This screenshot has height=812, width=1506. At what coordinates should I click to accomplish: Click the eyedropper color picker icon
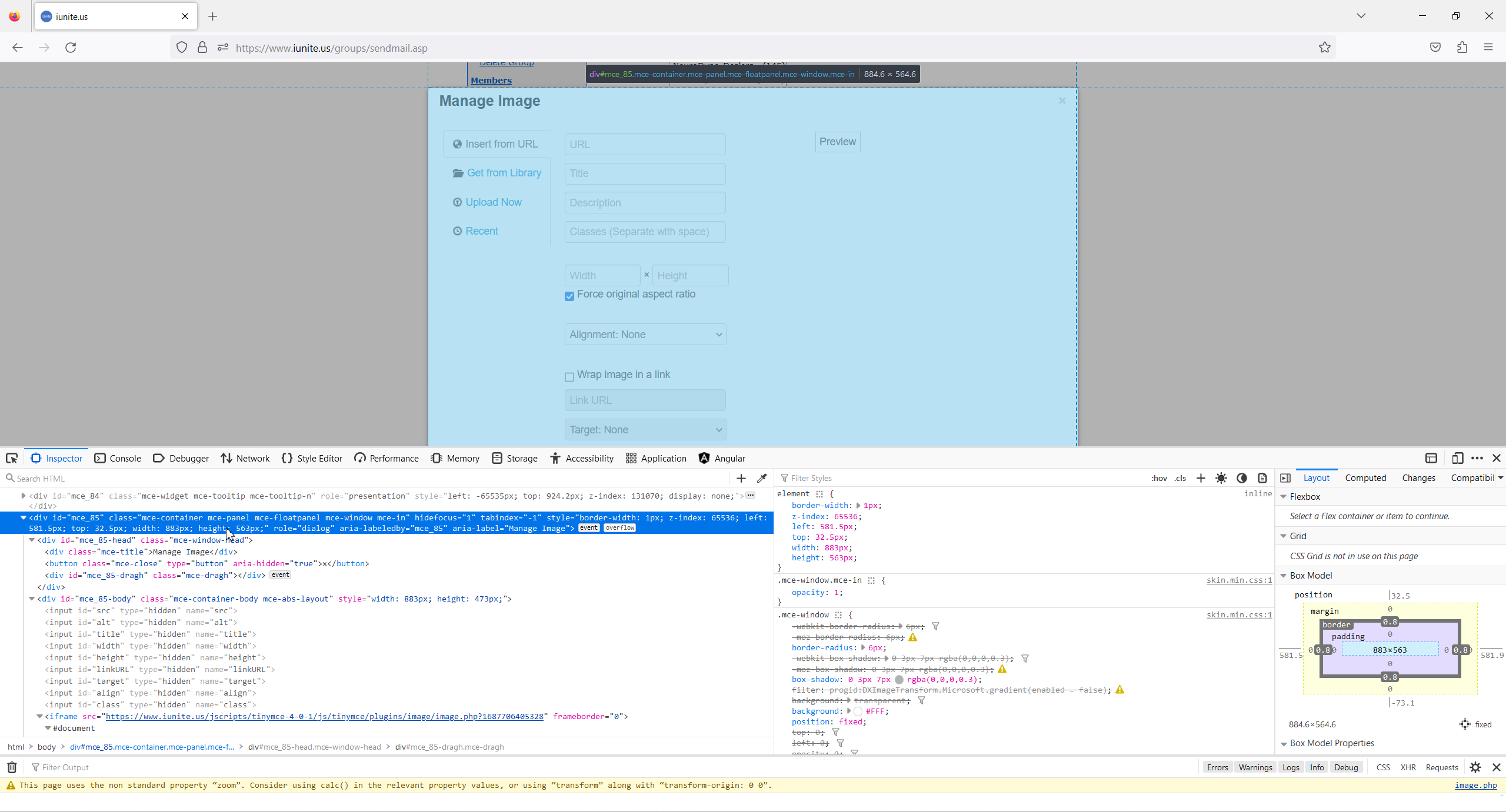coord(762,479)
